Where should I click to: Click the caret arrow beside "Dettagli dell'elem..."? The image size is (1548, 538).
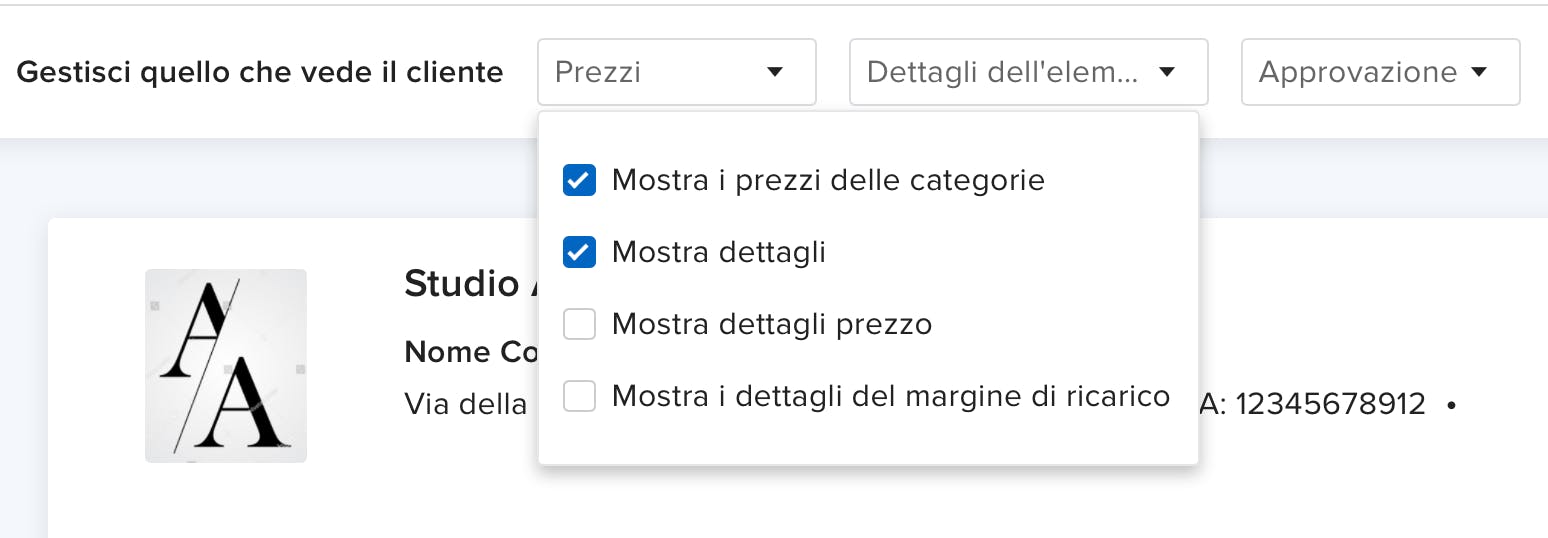pos(1166,72)
